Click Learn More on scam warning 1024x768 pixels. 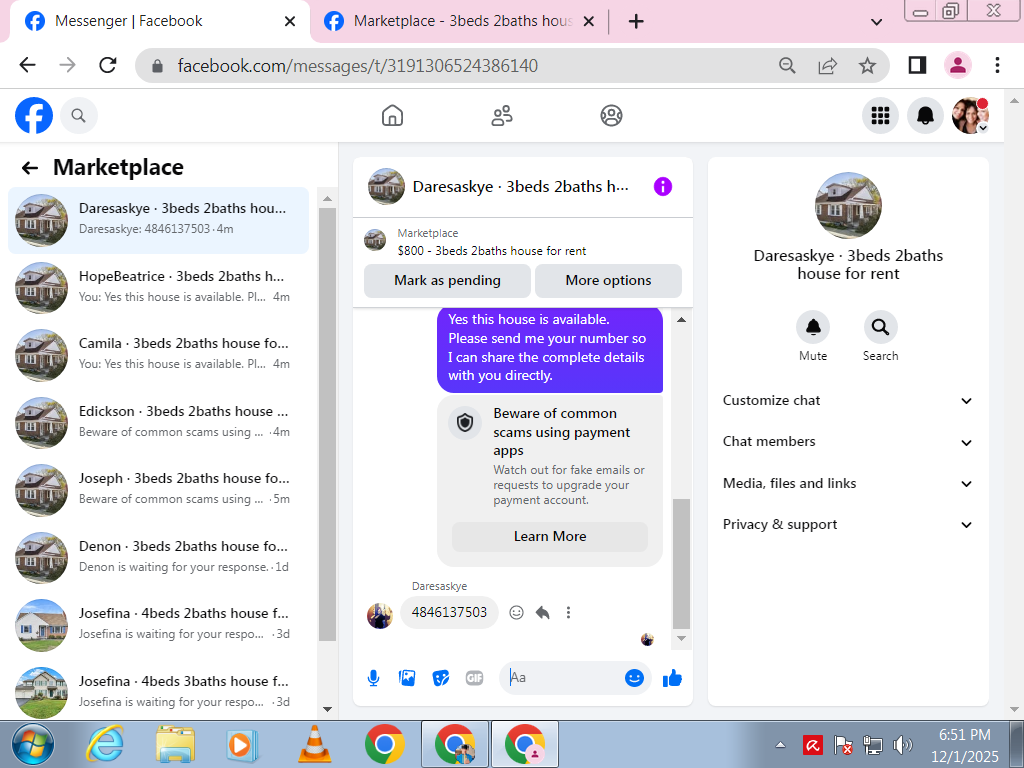tap(550, 537)
